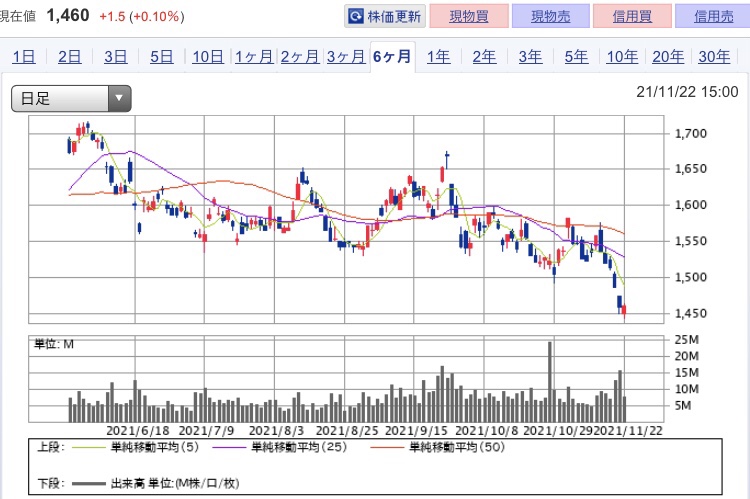Select the 2日 period tab

(70, 57)
